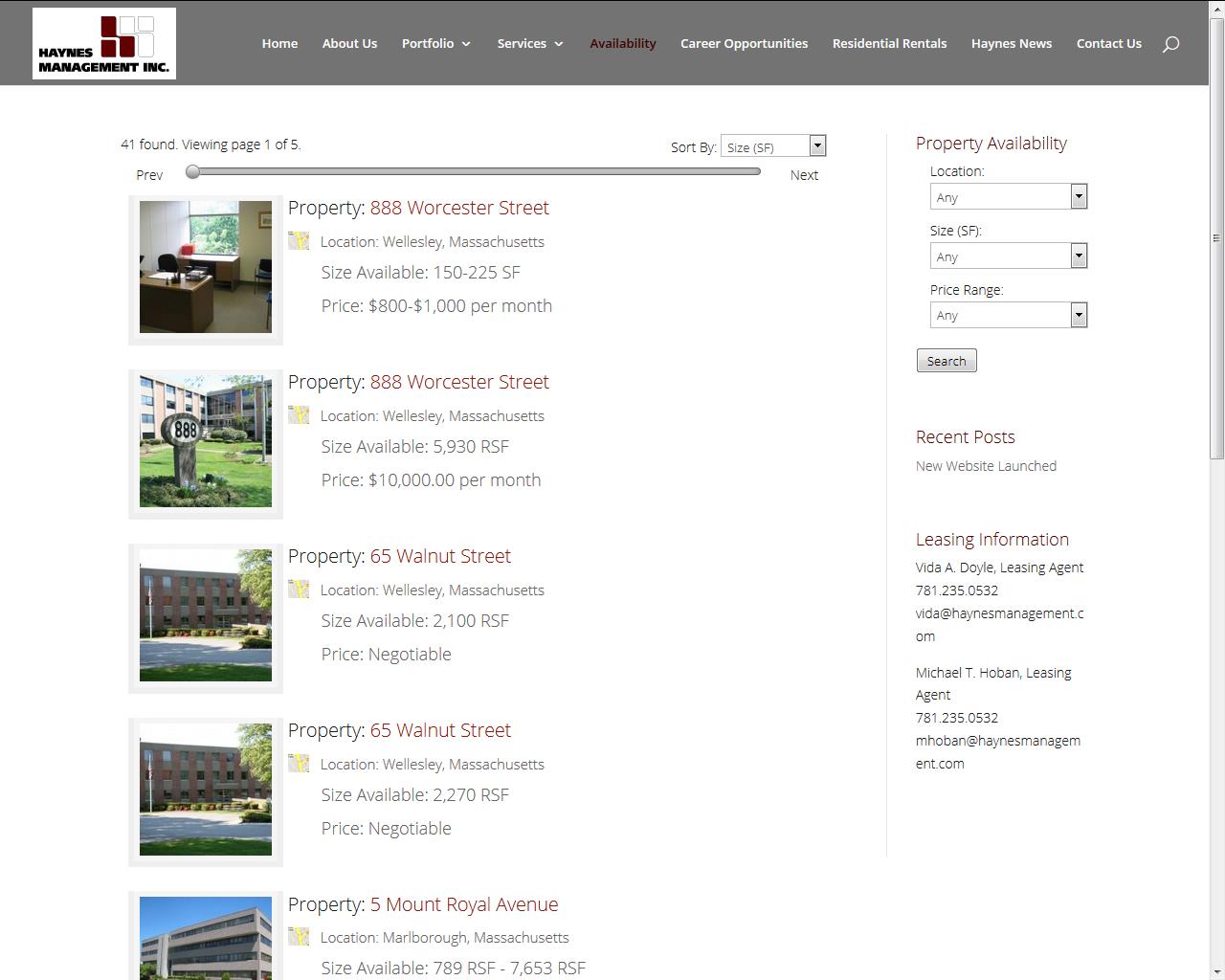Click thumbnail of 65 Walnut Street 2,100 RSF

(x=206, y=615)
